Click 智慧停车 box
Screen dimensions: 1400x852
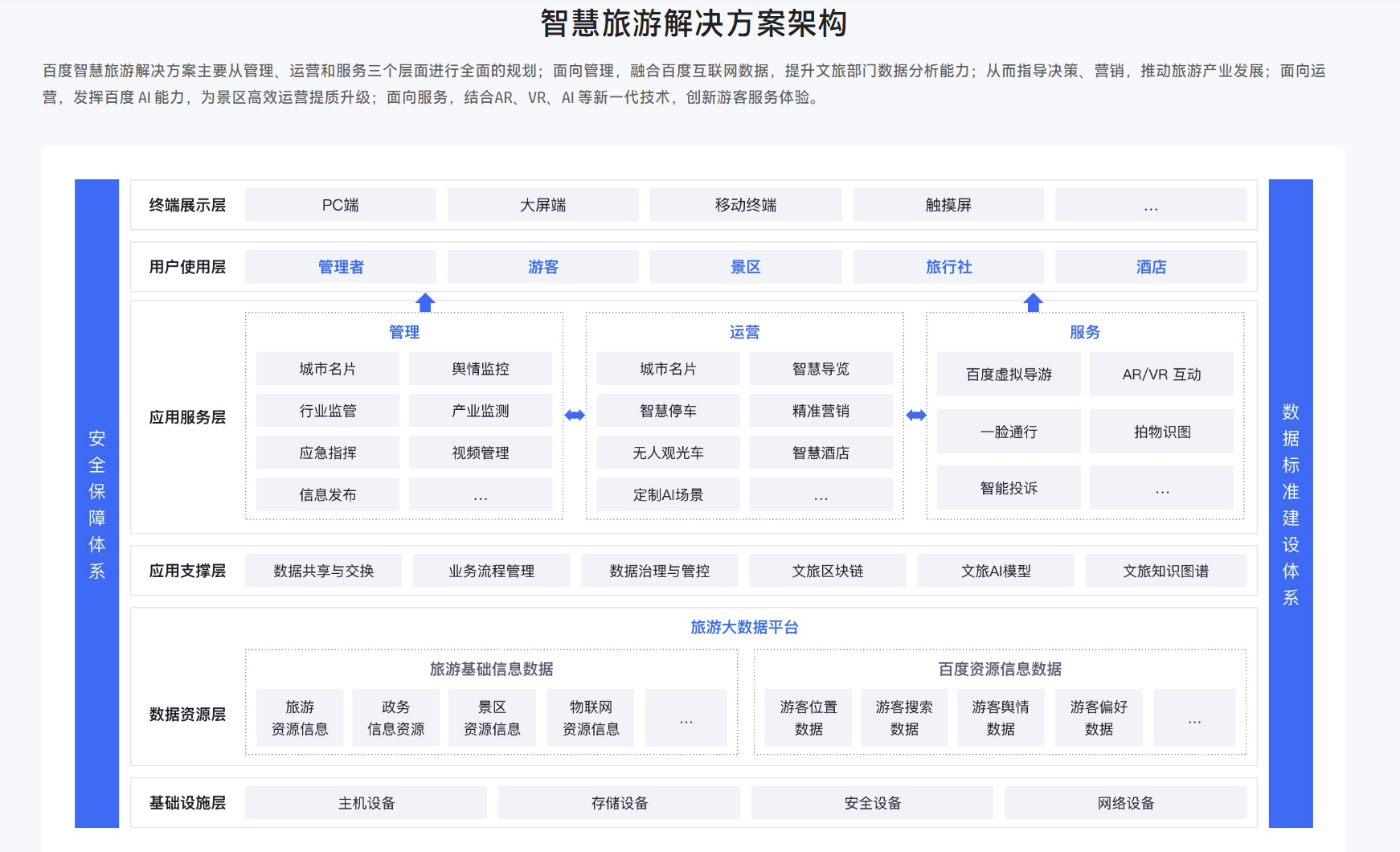pyautogui.click(x=668, y=411)
